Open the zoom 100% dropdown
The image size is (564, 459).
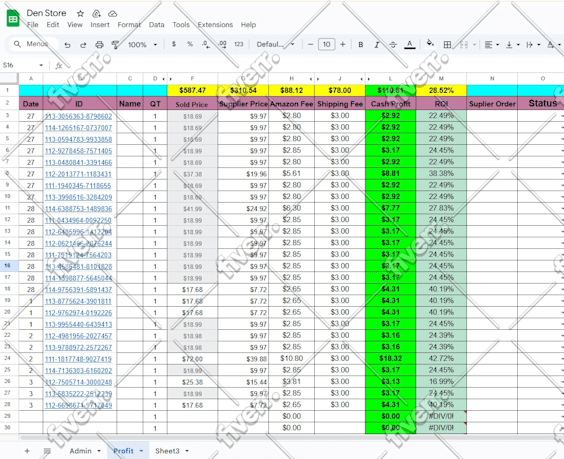[x=143, y=45]
